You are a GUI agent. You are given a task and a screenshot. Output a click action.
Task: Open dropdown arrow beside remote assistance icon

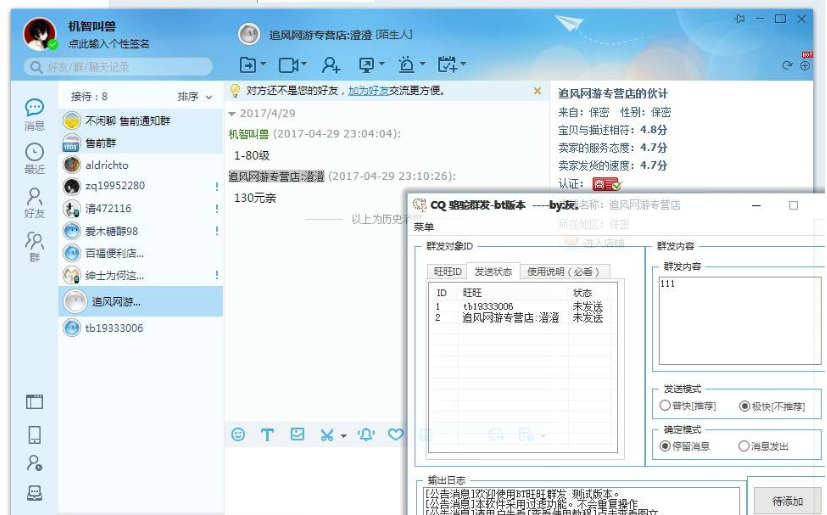coord(381,64)
